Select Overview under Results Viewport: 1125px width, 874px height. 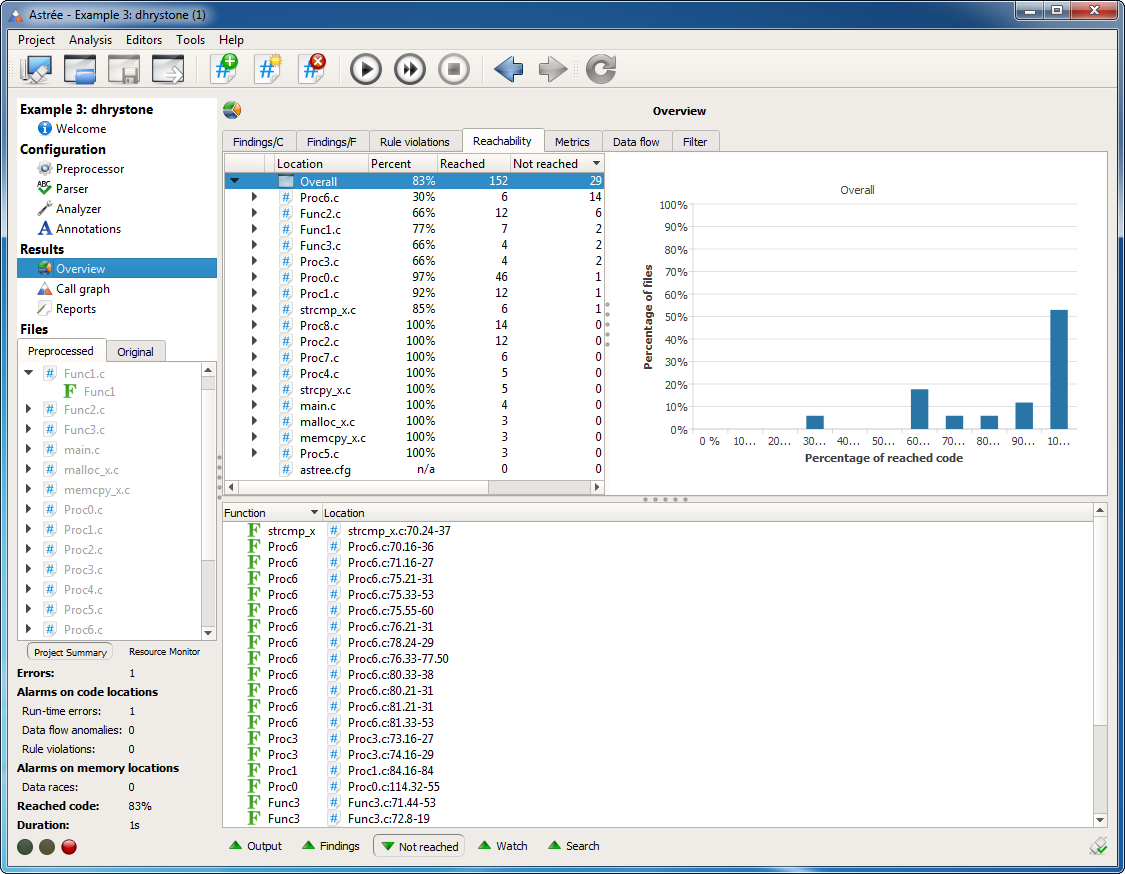coord(117,268)
